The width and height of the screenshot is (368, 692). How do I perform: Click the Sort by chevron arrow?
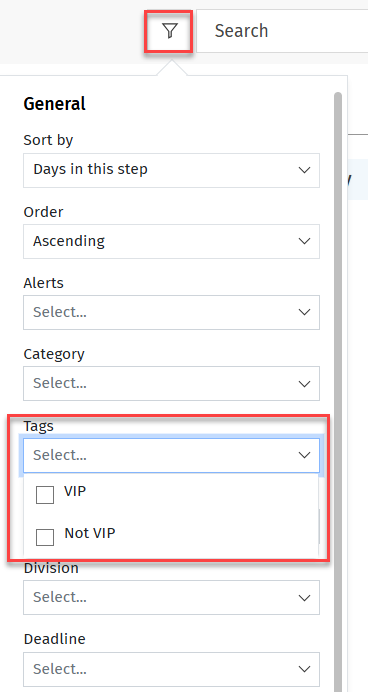(x=304, y=170)
